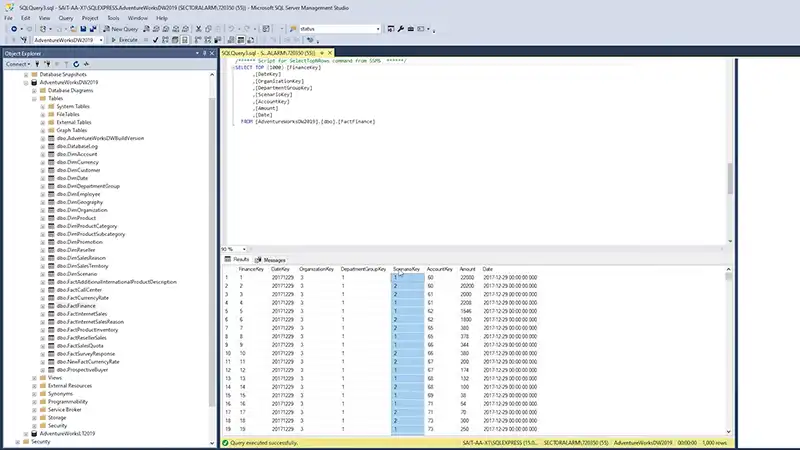Click the navigate backward icon
Viewport: 800px width, 450px height.
[14, 29]
